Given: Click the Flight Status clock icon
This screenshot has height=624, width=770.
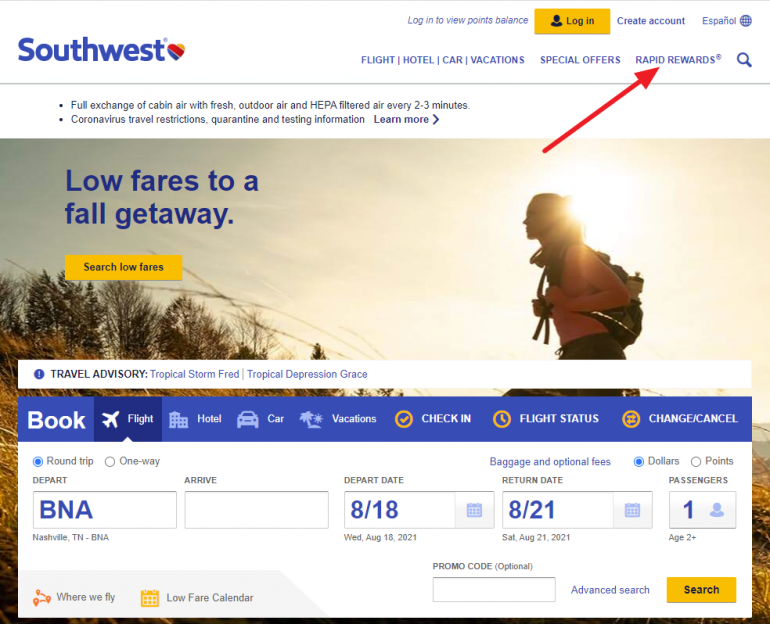Looking at the screenshot, I should click(x=502, y=419).
